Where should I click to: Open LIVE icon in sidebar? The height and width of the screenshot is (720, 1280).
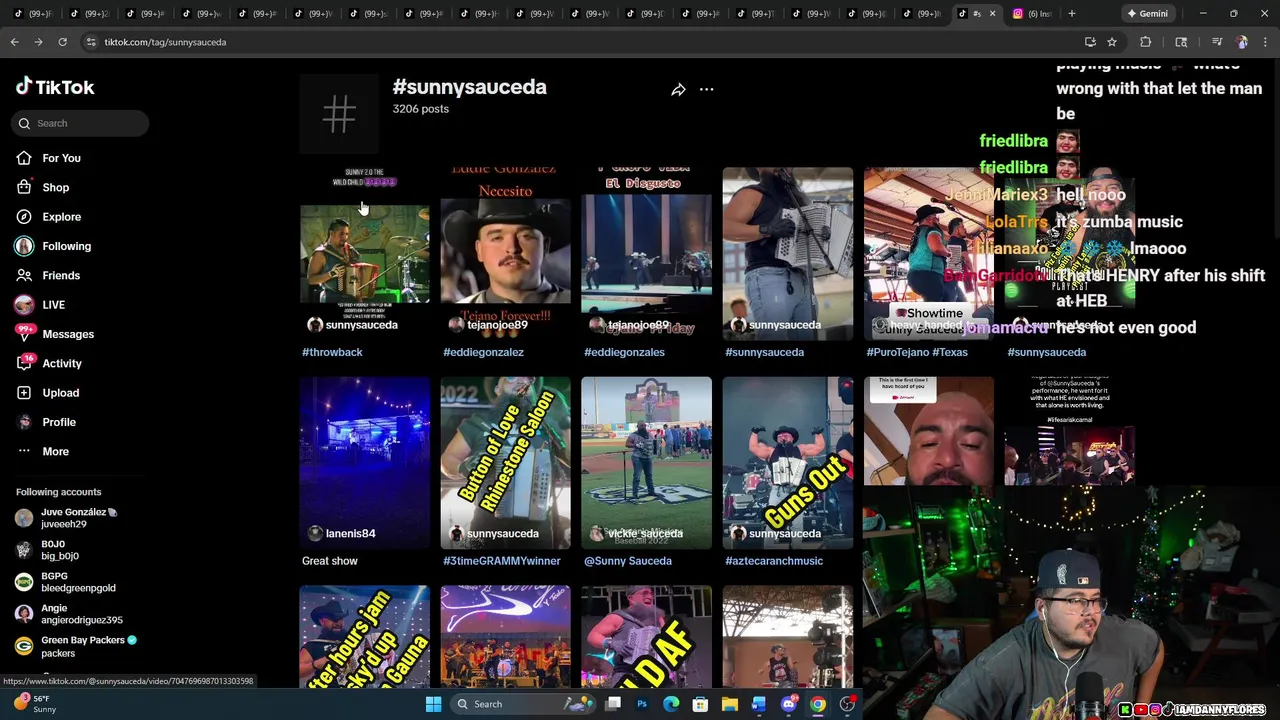coord(24,305)
